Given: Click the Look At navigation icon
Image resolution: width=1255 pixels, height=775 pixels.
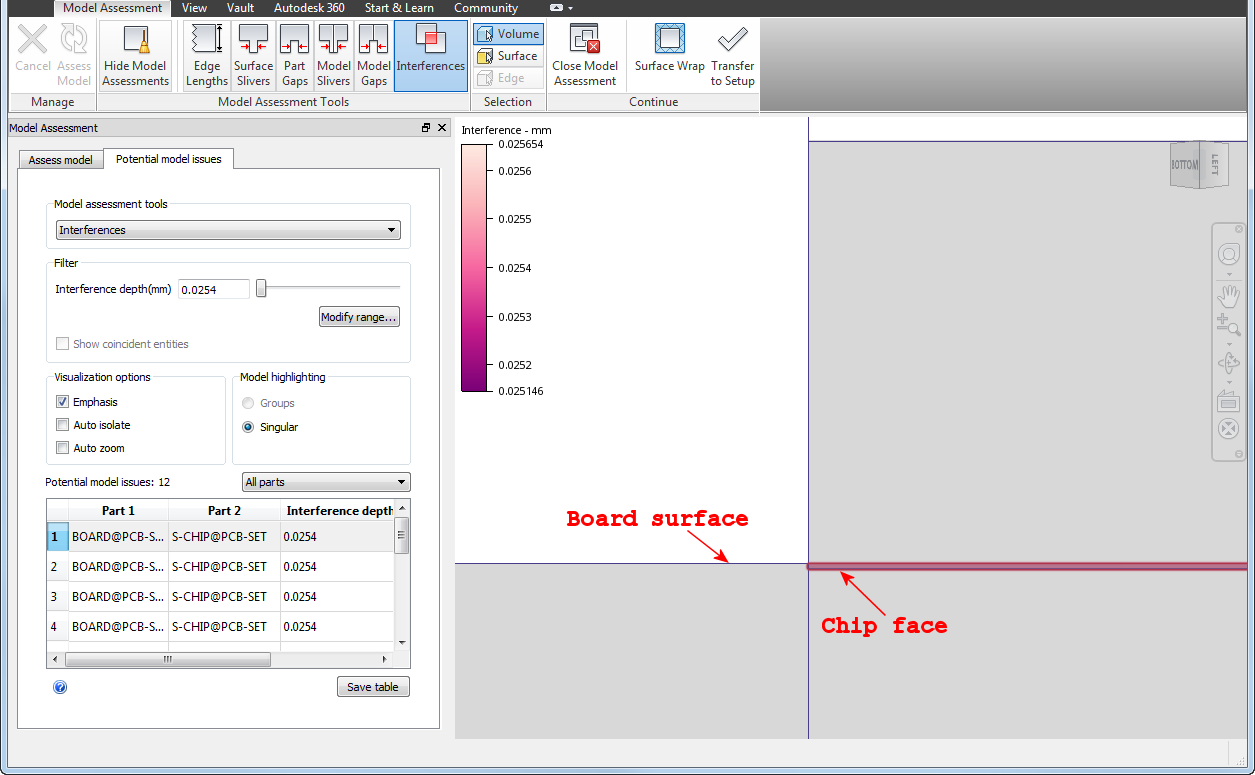Looking at the screenshot, I should [1228, 402].
